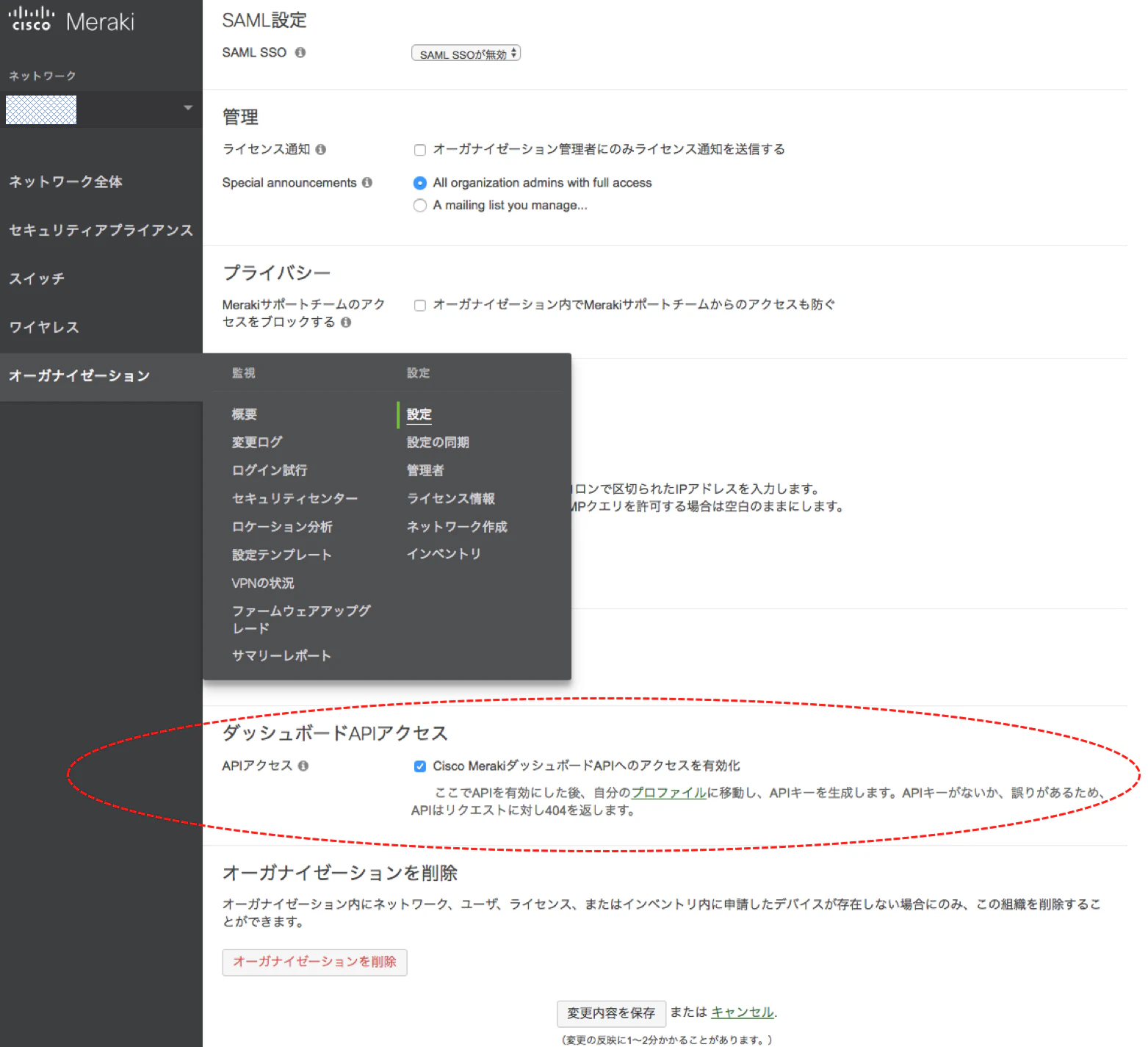Open 変更ログ menu item

[x=257, y=442]
